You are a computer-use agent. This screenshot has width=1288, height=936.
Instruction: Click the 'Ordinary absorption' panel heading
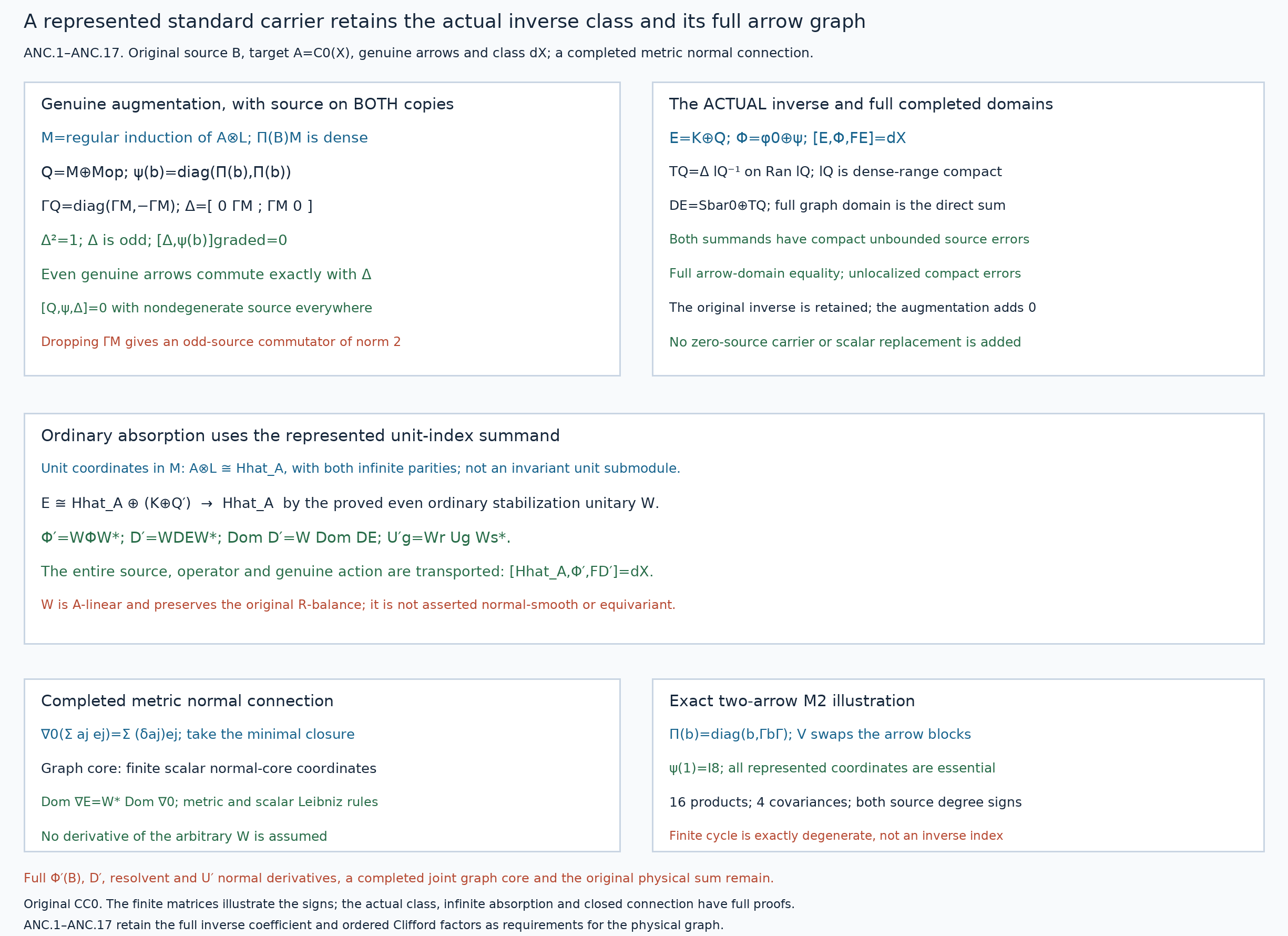300,435
